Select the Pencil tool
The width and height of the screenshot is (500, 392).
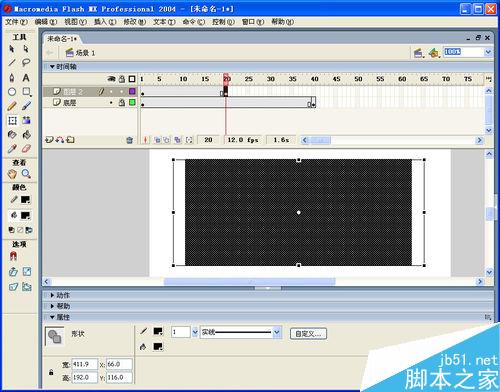[12, 106]
